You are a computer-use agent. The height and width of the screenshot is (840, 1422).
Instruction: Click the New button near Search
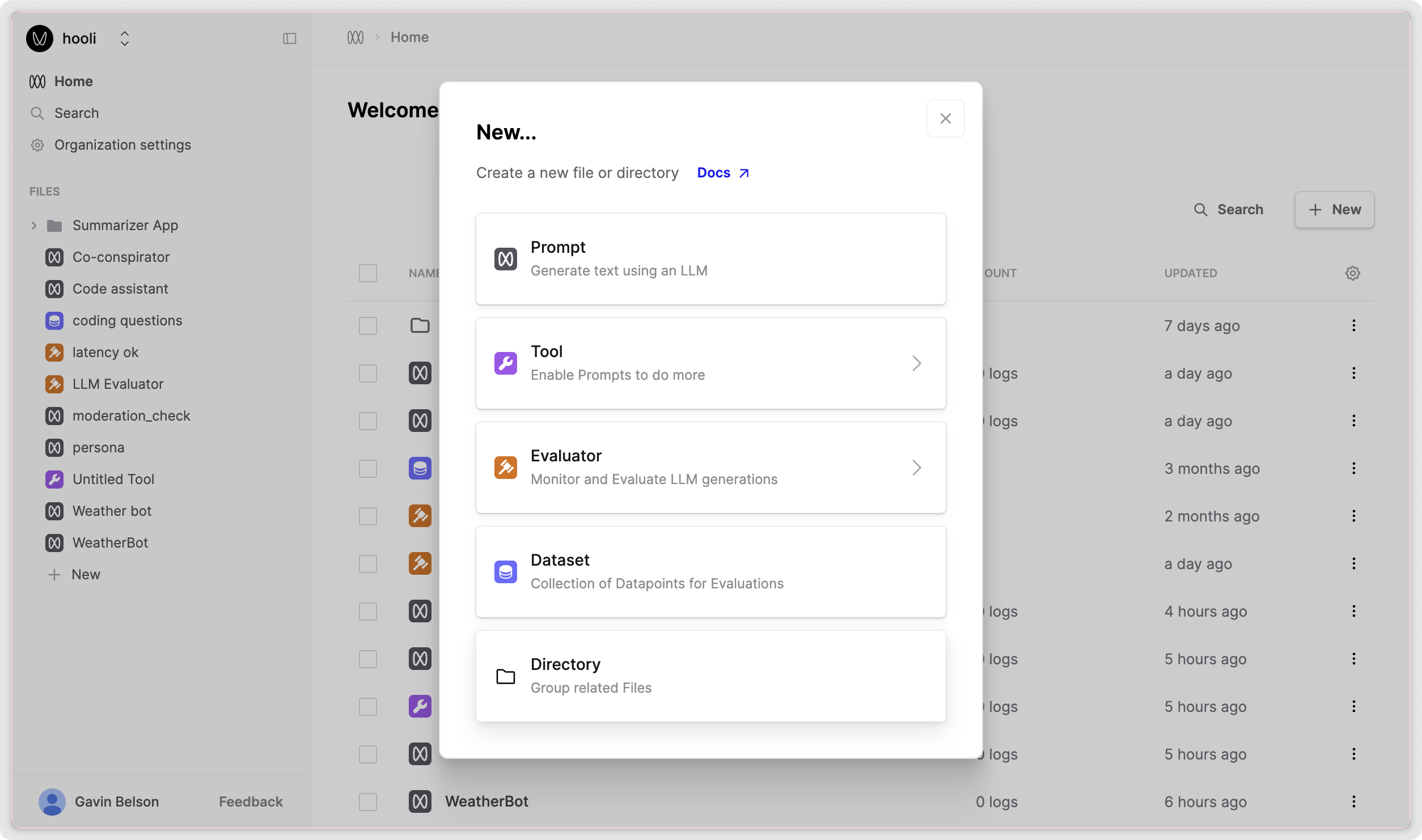tap(1334, 209)
